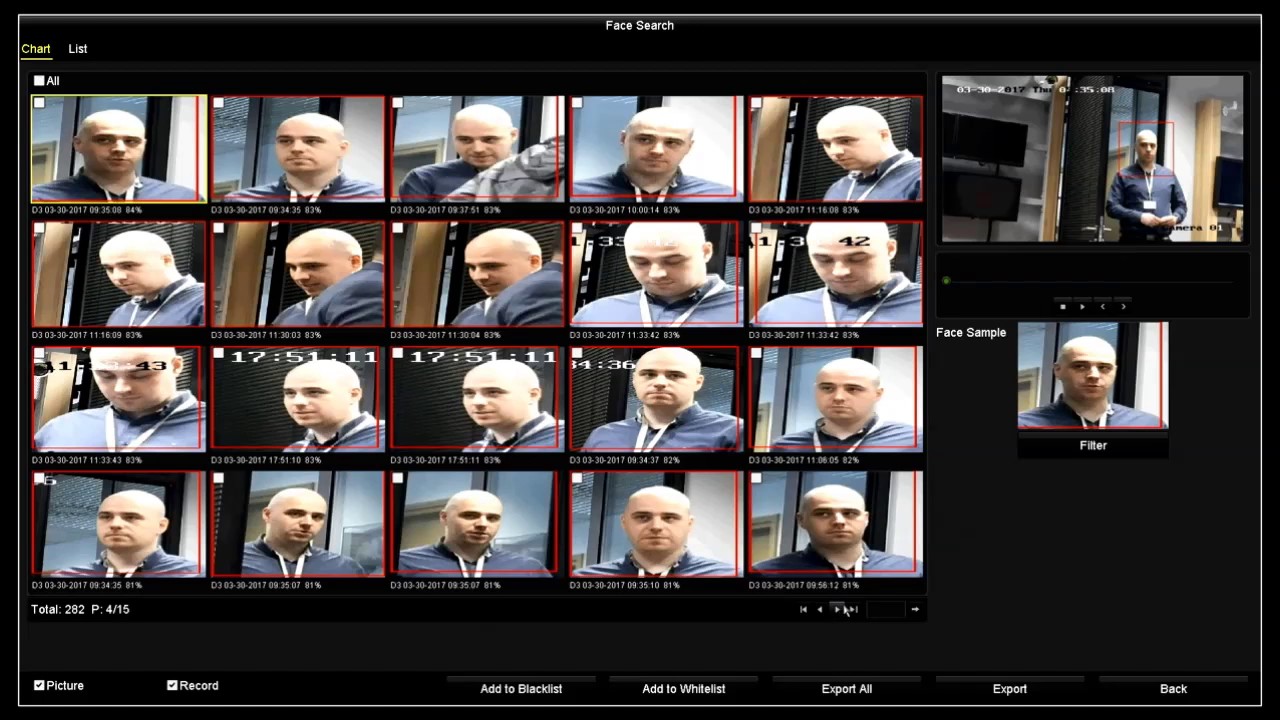This screenshot has height=720, width=1280.
Task: Select face thumbnail timestamped 03-30-2017 10:00:14
Action: 656,149
